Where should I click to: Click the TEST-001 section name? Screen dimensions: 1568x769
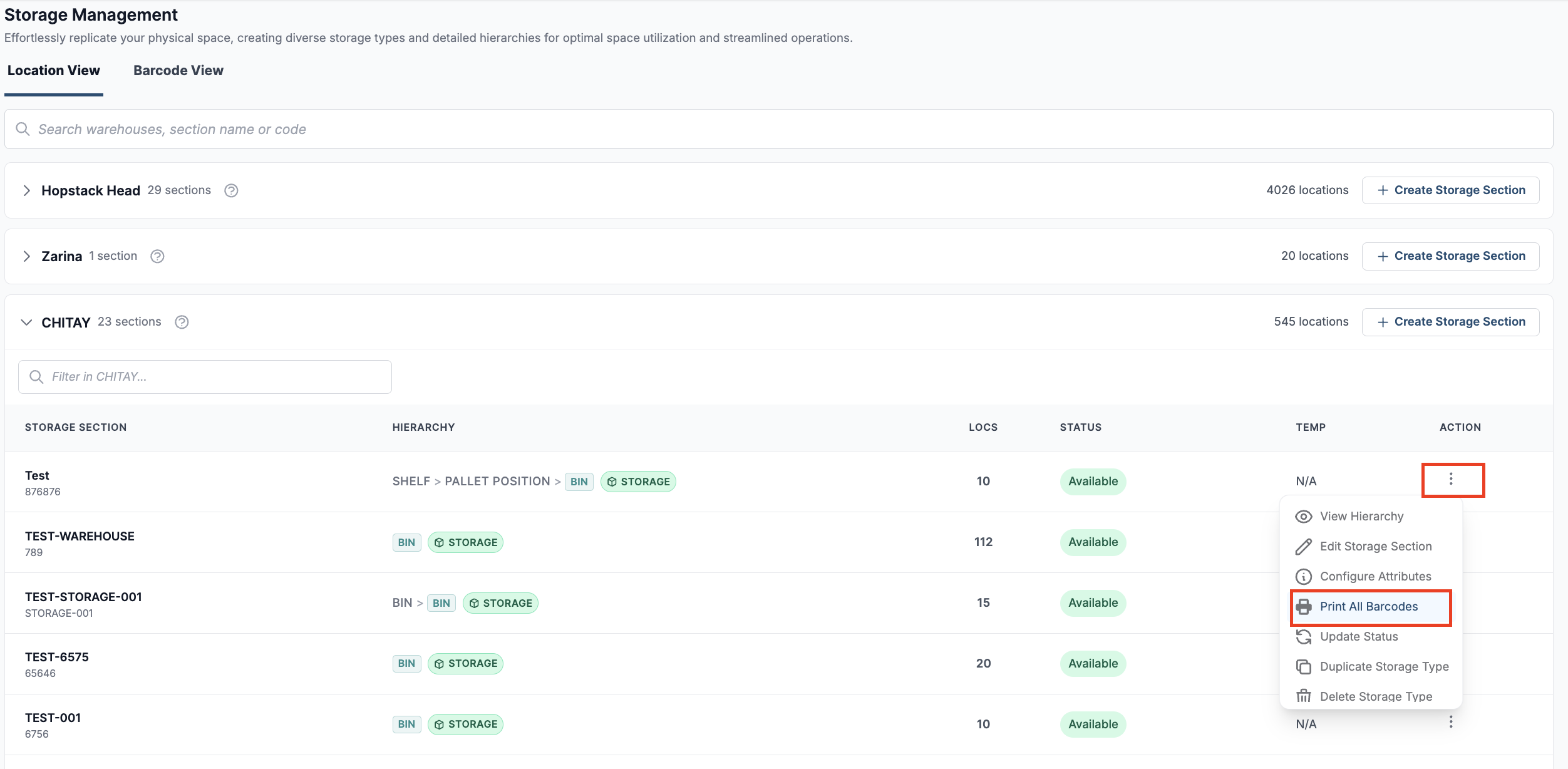53,718
